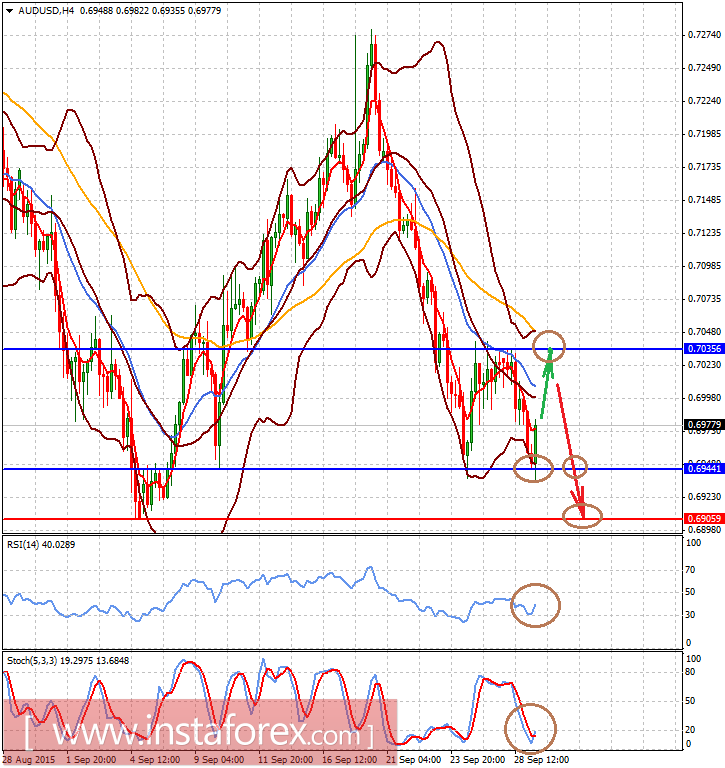This screenshot has width=725, height=768.
Task: Click the current price tag 0.69779
Action: pos(701,425)
